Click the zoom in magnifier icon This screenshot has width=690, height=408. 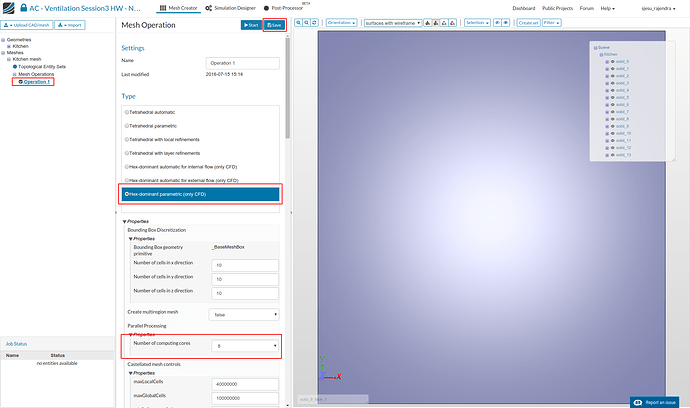click(x=299, y=22)
